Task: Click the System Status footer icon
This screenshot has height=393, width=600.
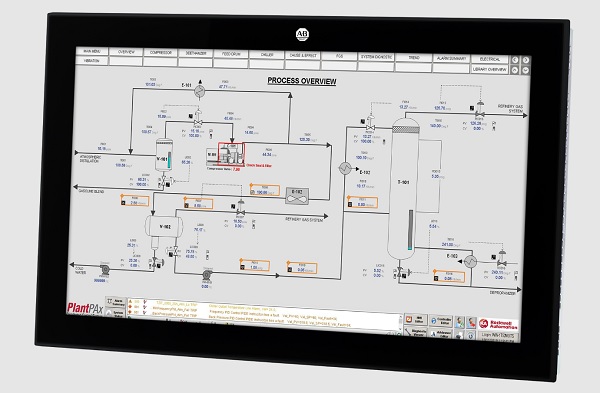Action: 116,313
